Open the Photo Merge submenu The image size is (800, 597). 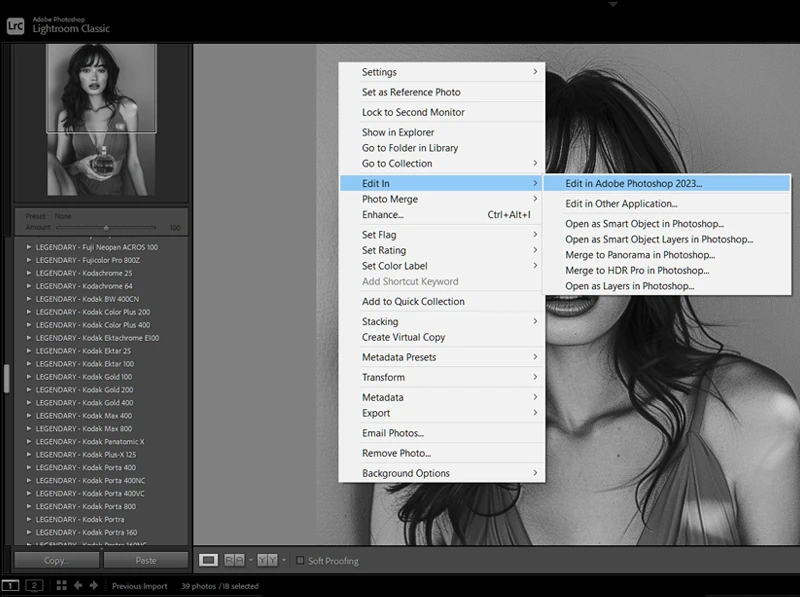click(442, 199)
